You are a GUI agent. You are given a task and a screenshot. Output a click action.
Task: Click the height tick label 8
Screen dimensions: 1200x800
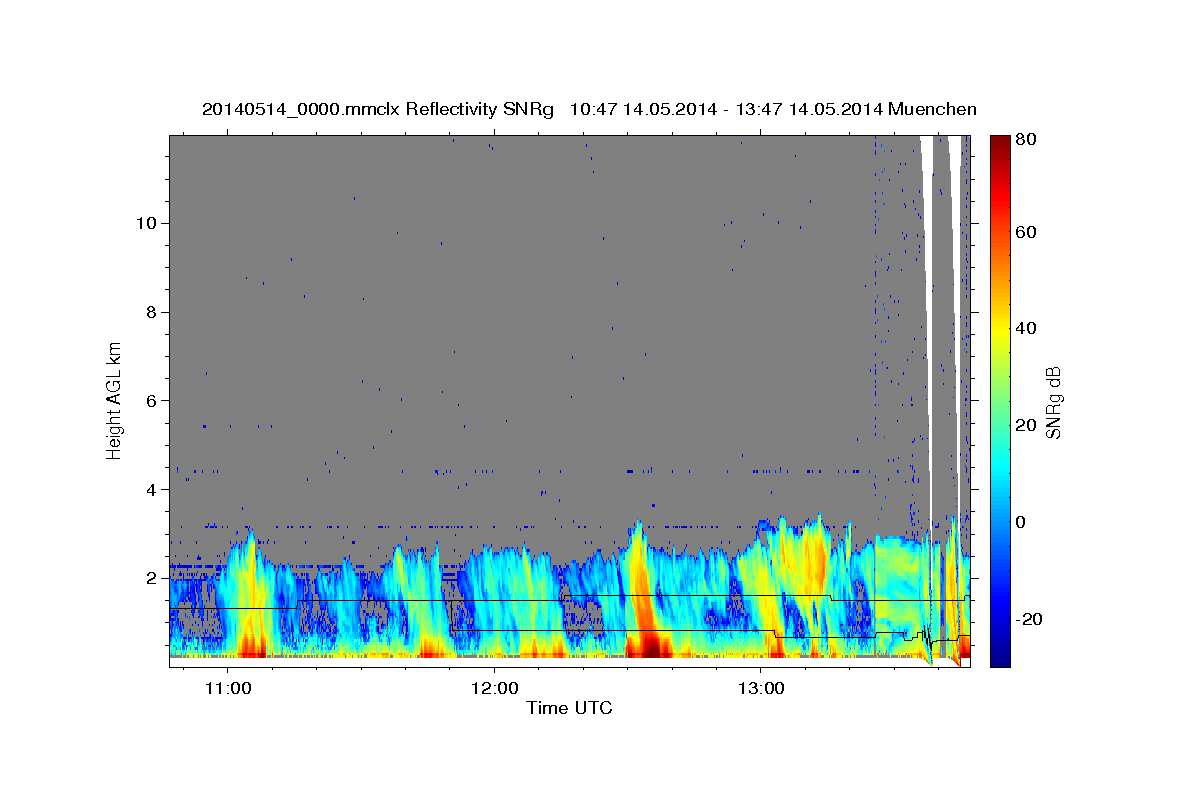[x=153, y=312]
